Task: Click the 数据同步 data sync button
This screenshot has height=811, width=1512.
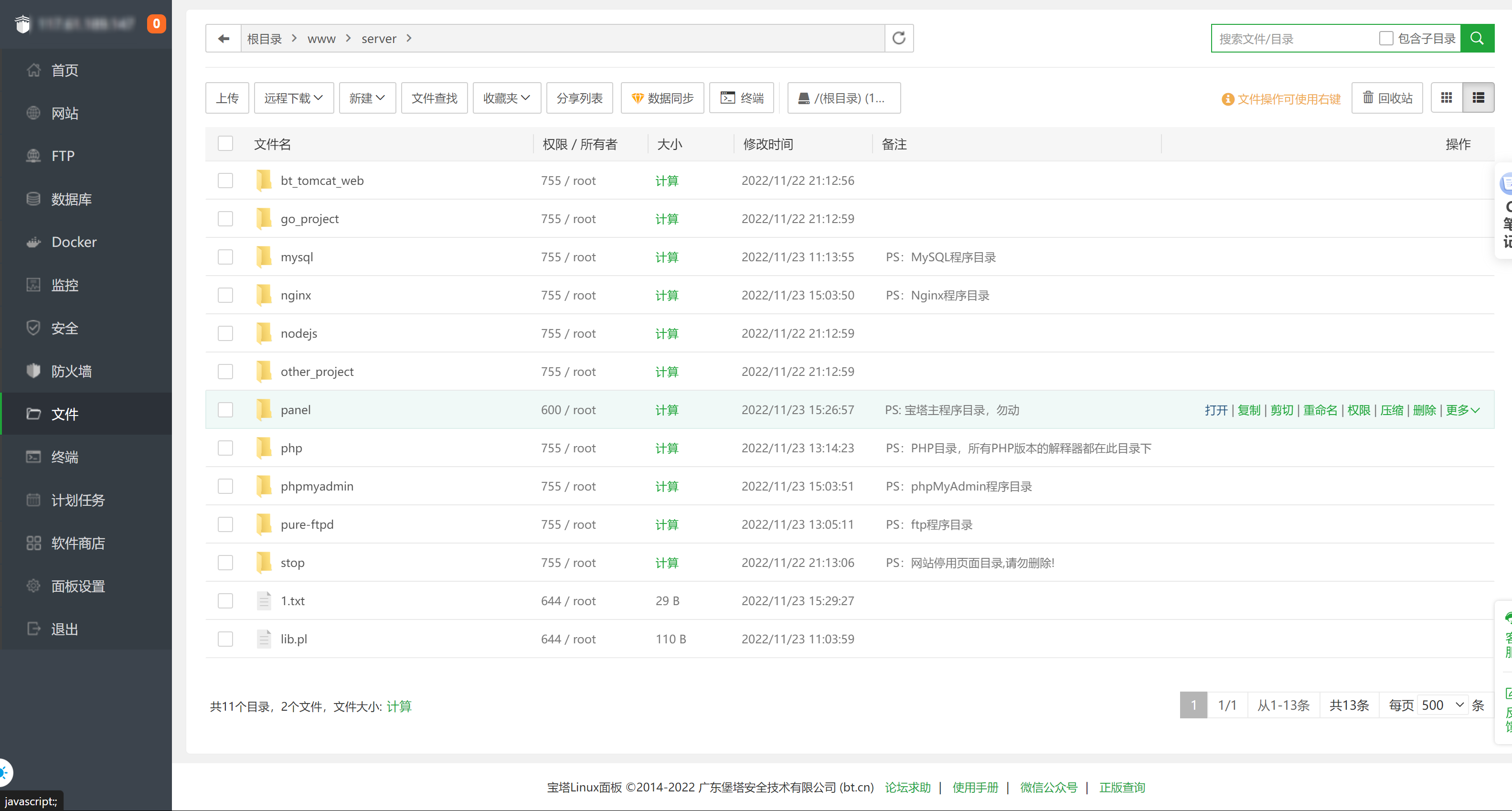Action: (663, 98)
